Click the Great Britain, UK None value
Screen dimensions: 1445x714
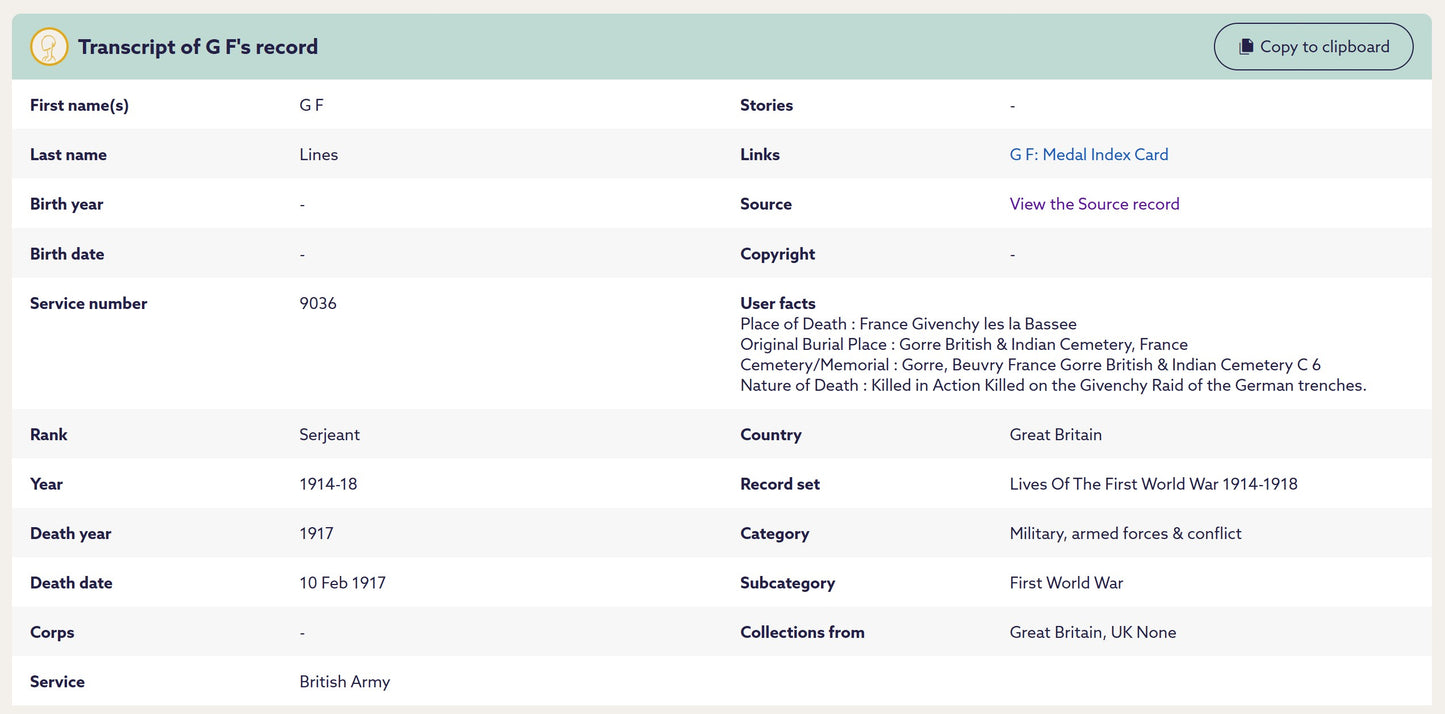[1093, 633]
